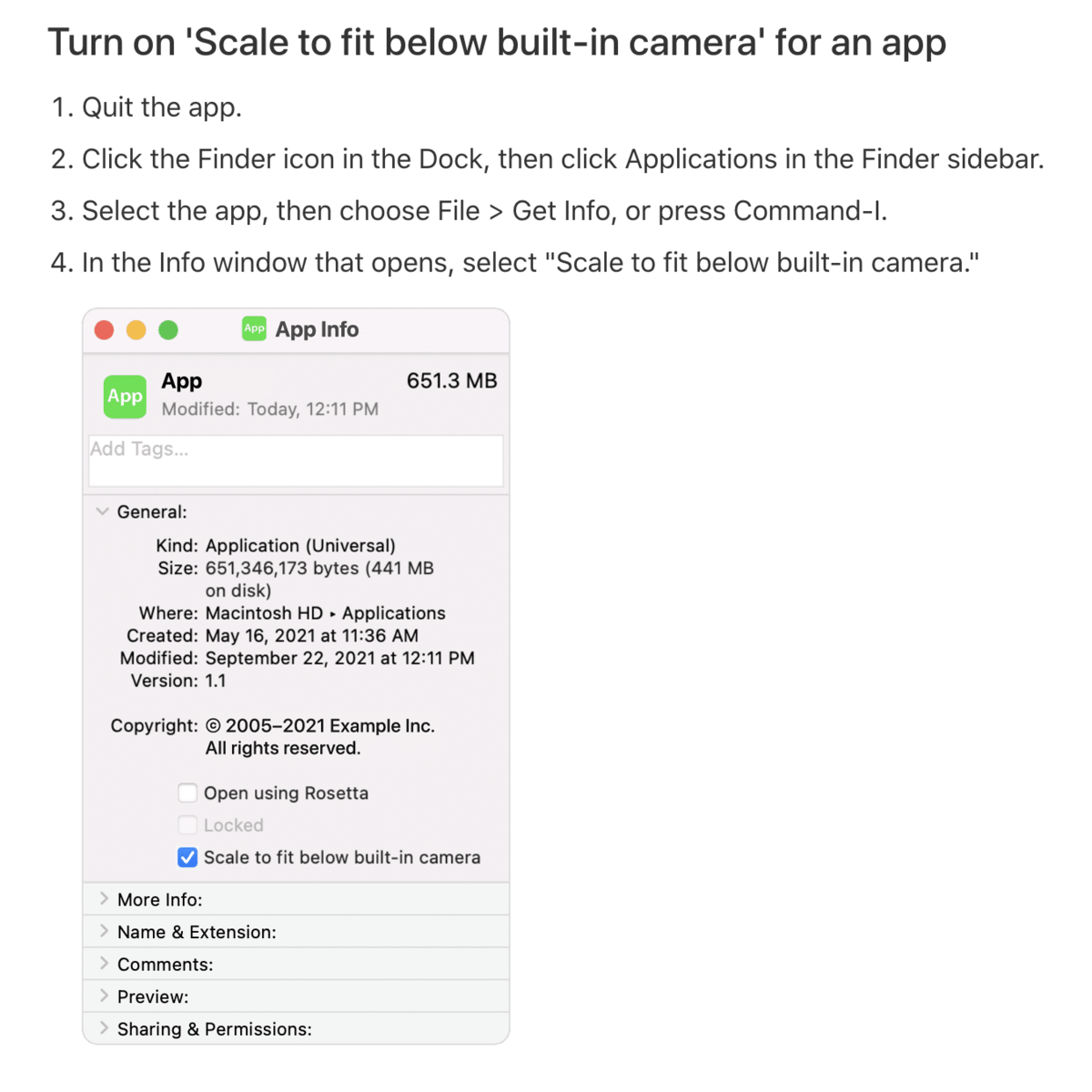
Task: Click the '651.3 MB' size label
Action: click(x=451, y=380)
